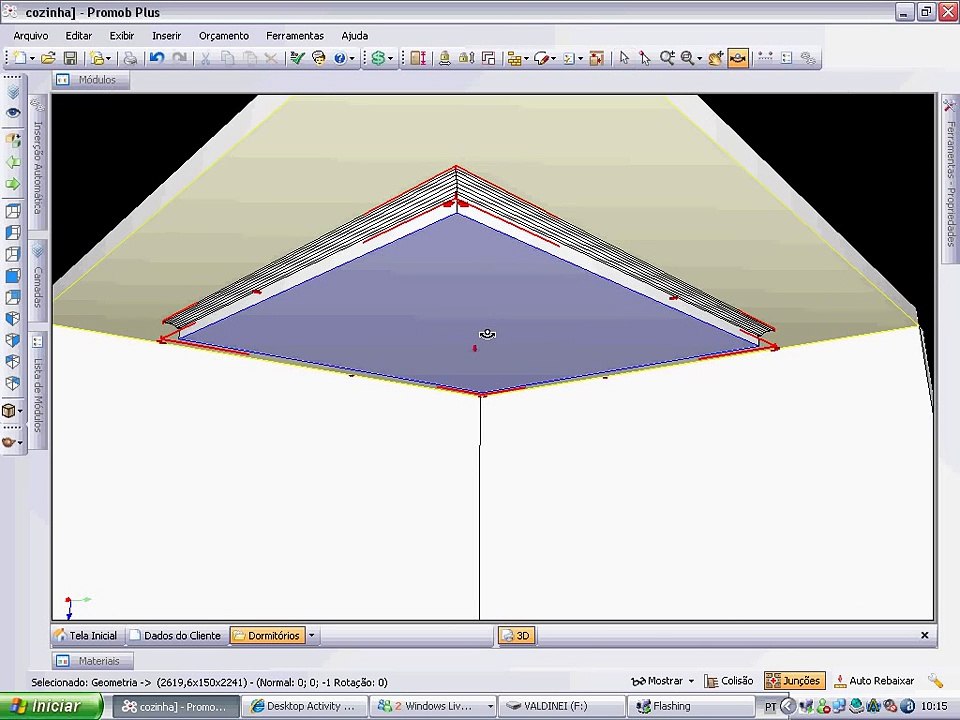Click the add cubes icon in left sidebar
Viewport: 960px width, 720px height.
coord(13,140)
